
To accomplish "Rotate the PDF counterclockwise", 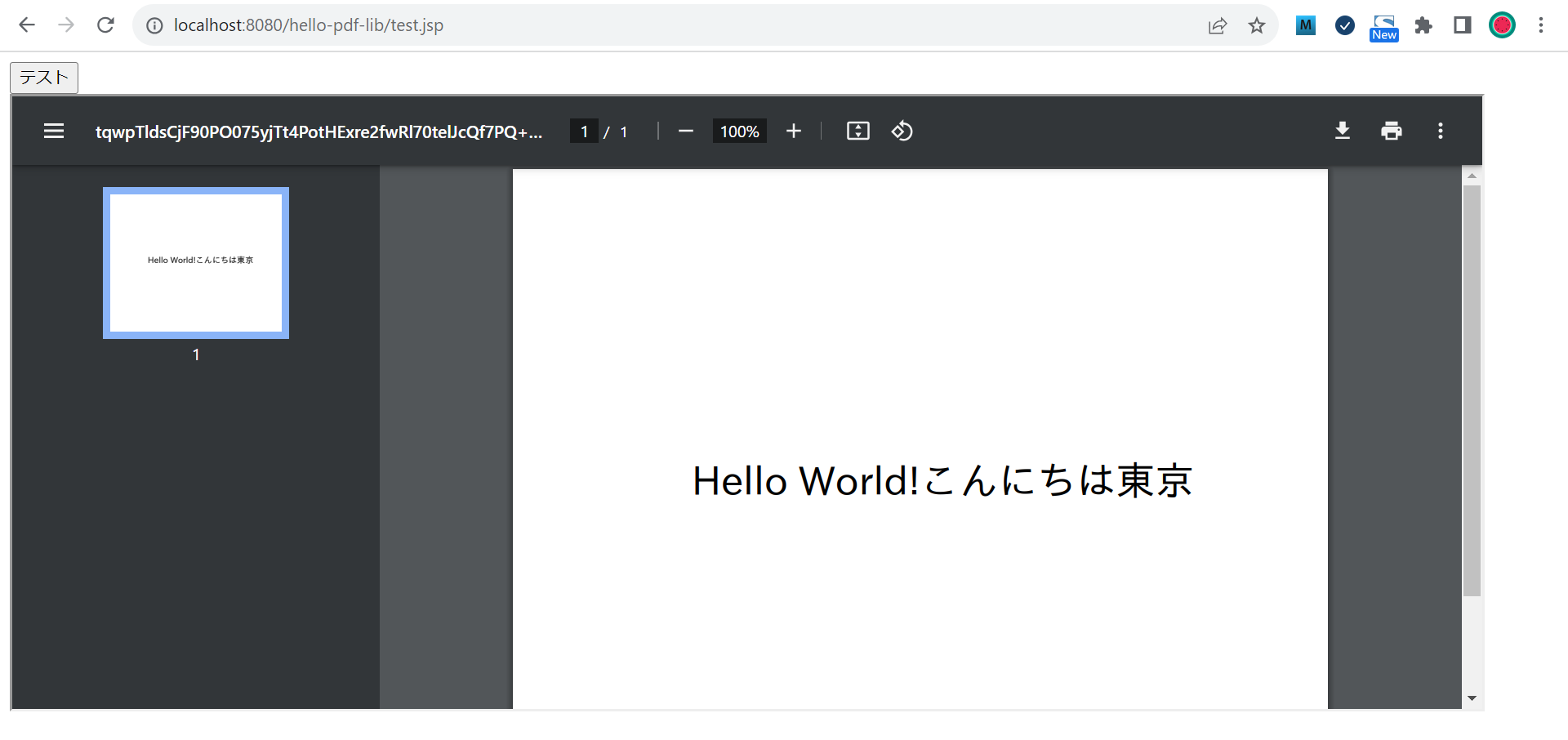I will [x=902, y=131].
